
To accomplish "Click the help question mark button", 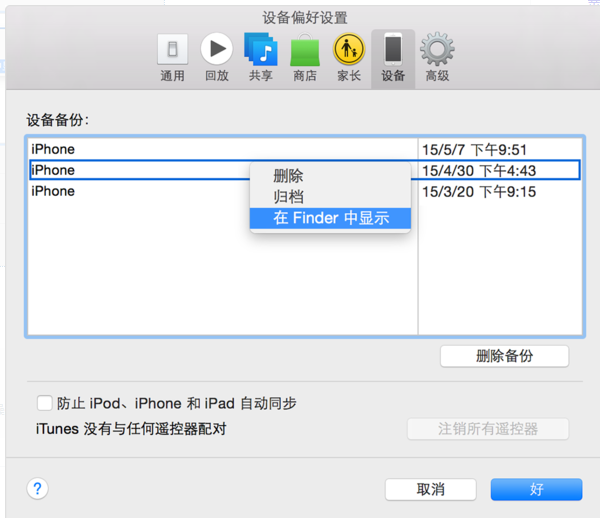I will (38, 489).
